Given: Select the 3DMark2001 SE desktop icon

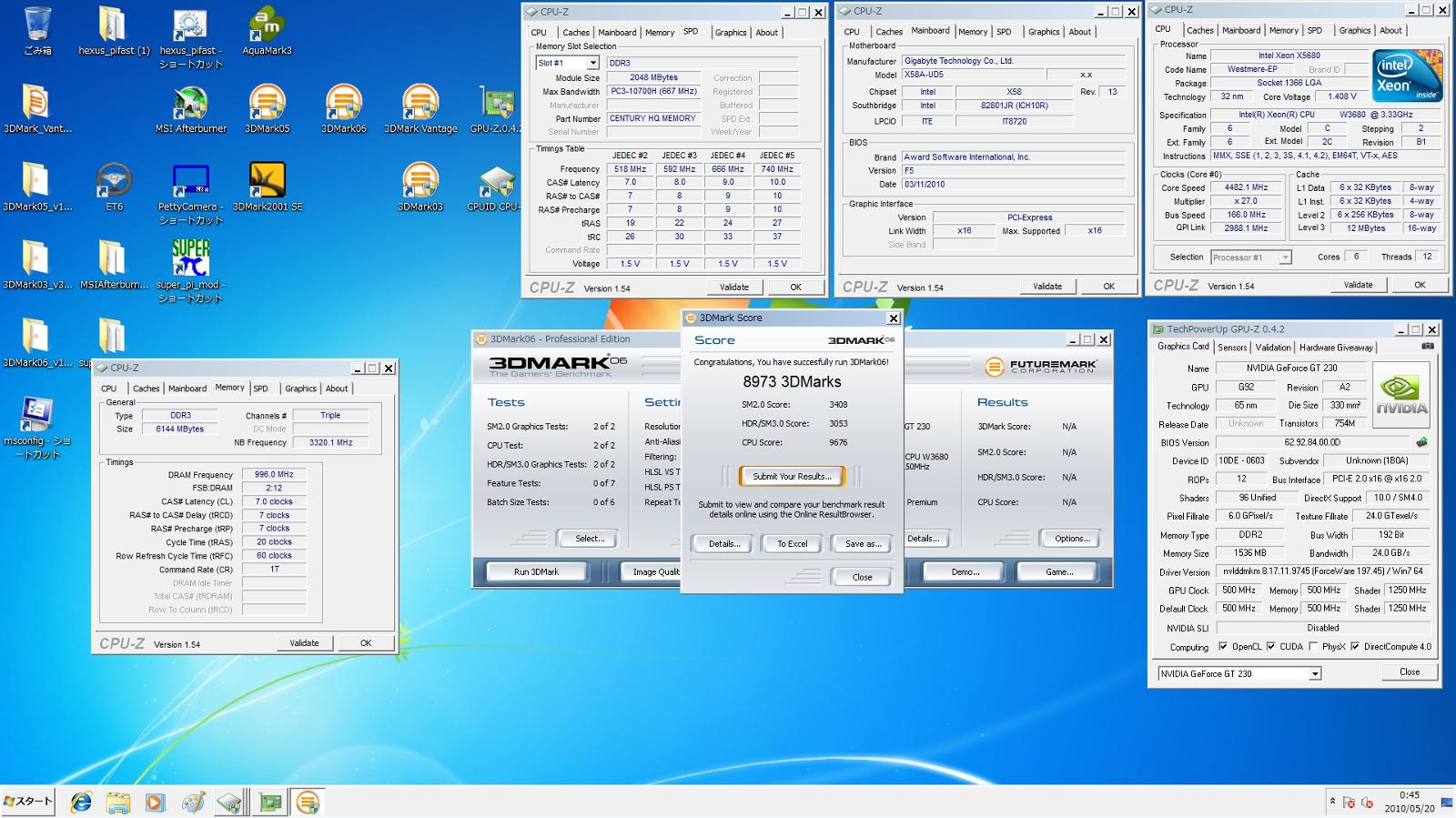Looking at the screenshot, I should pyautogui.click(x=267, y=187).
